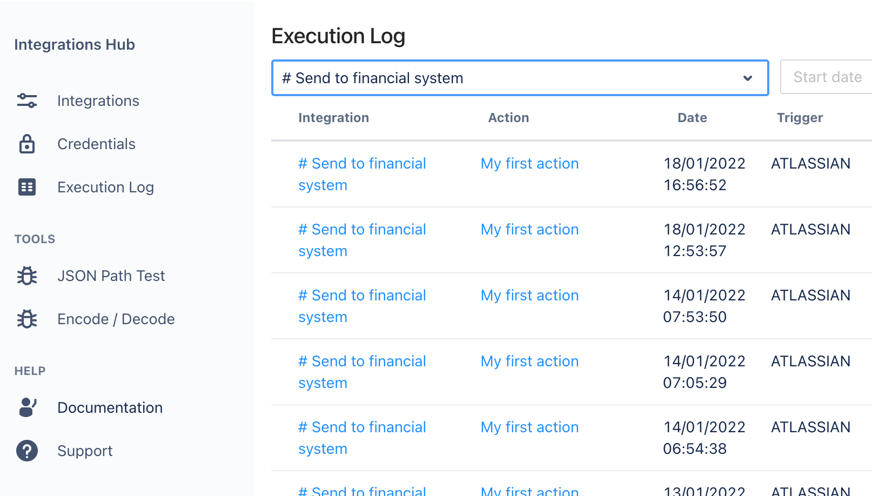This screenshot has width=872, height=496.
Task: Click the '# Send to financial system' filter box
Action: coord(500,78)
